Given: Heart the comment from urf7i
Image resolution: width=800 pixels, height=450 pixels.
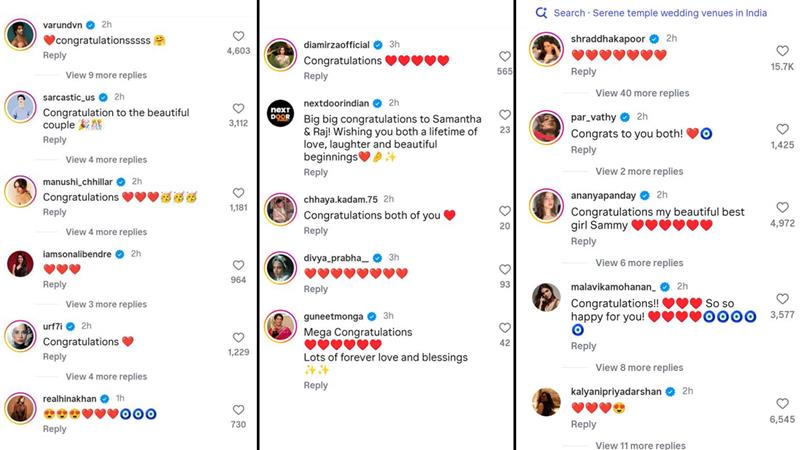Looking at the screenshot, I should 237,336.
